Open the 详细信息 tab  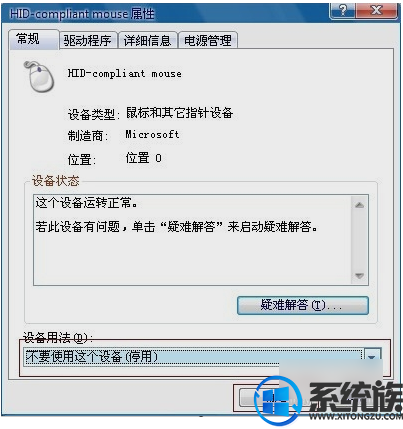pos(147,40)
